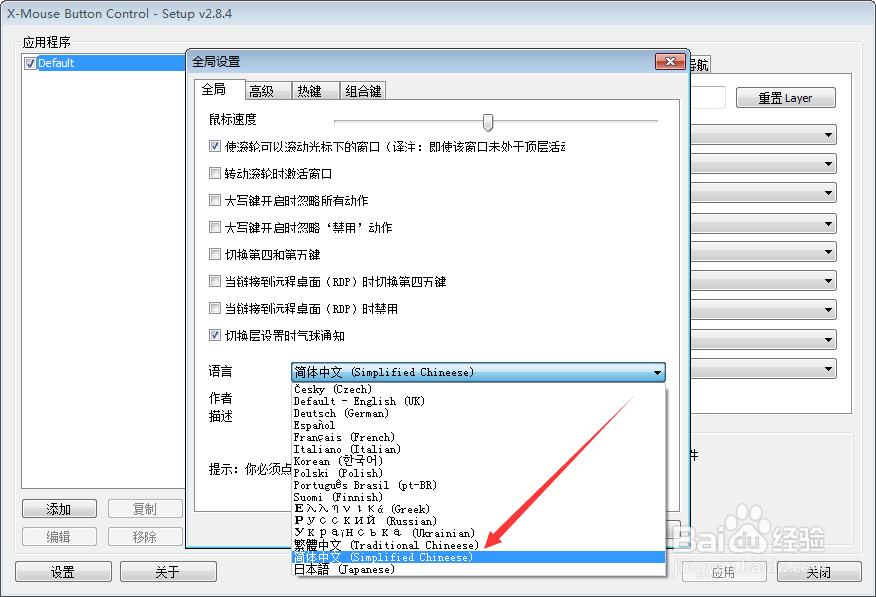This screenshot has width=876, height=597.
Task: Open 设置 in the main window
Action: [63, 572]
